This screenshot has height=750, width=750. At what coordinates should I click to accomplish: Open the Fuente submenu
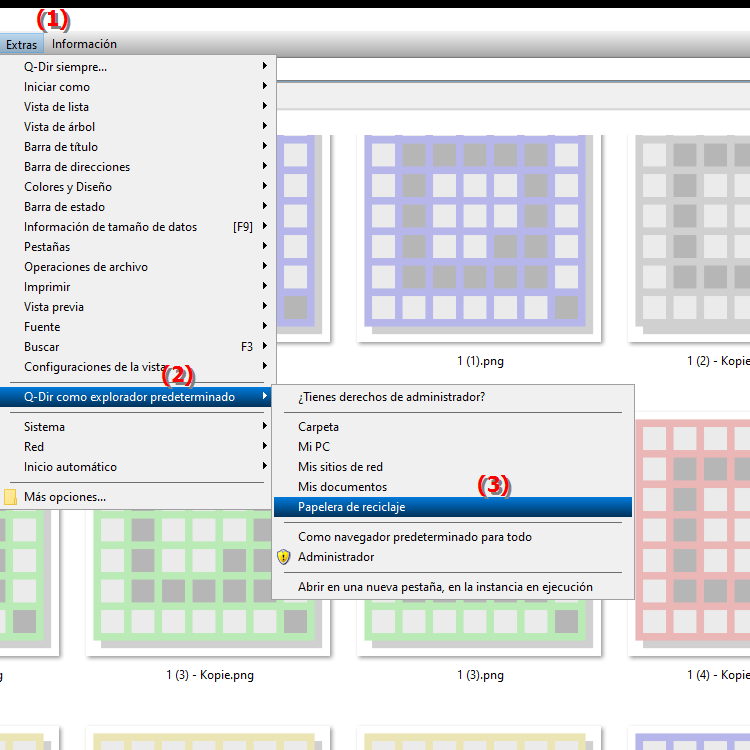pyautogui.click(x=138, y=327)
